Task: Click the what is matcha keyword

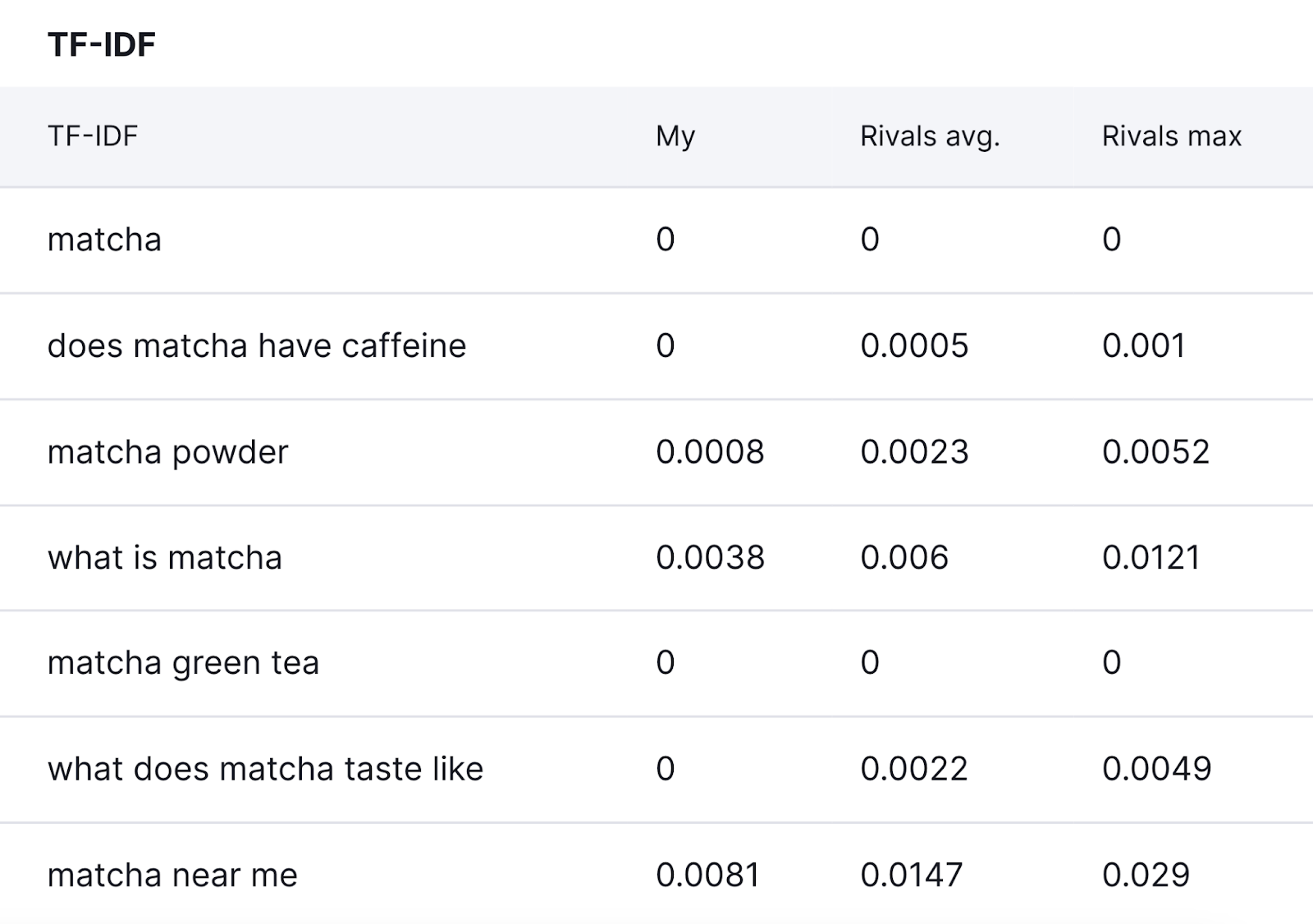Action: pos(165,557)
